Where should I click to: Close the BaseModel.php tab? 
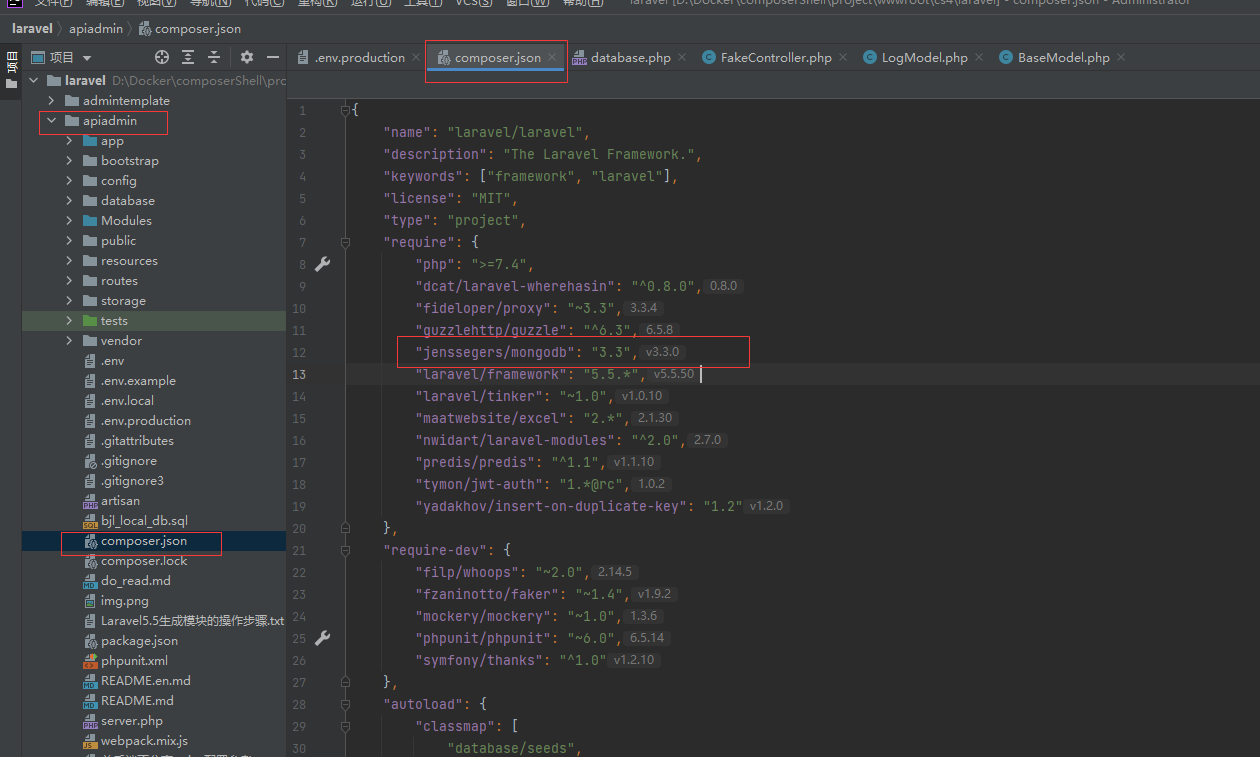[1121, 58]
